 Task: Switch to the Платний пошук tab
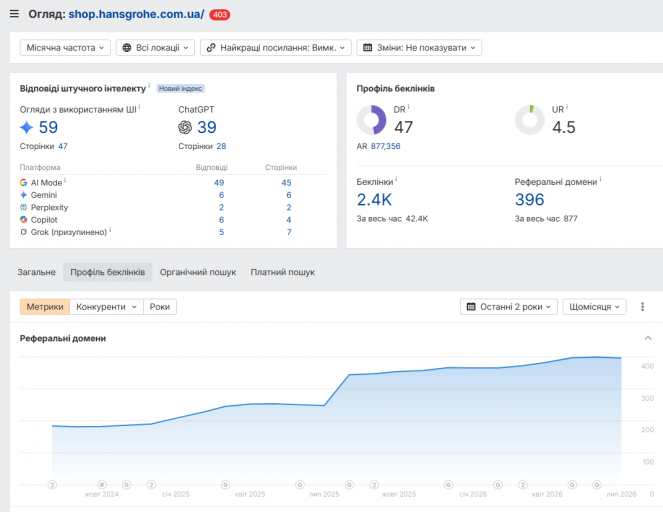point(282,272)
